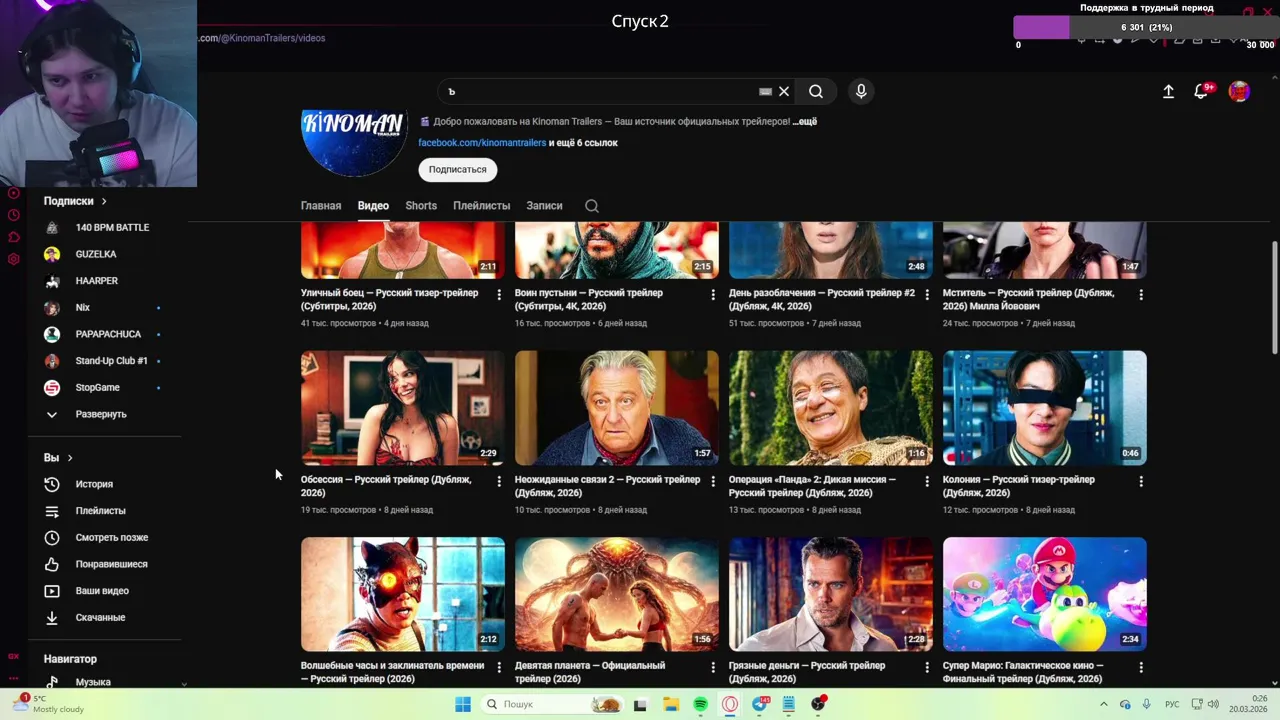Play the Супер Марио trailer thumbnail
Image resolution: width=1280 pixels, height=720 pixels.
coord(1044,594)
